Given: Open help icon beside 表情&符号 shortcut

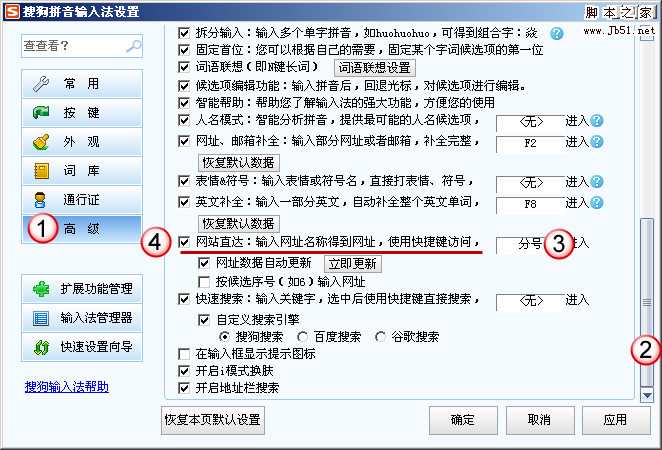Looking at the screenshot, I should [x=597, y=182].
